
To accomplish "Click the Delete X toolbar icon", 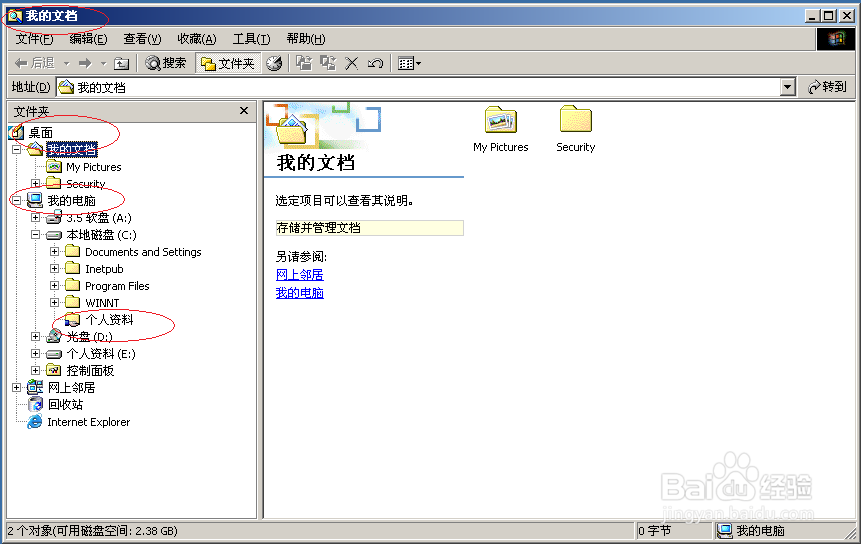I will click(351, 63).
